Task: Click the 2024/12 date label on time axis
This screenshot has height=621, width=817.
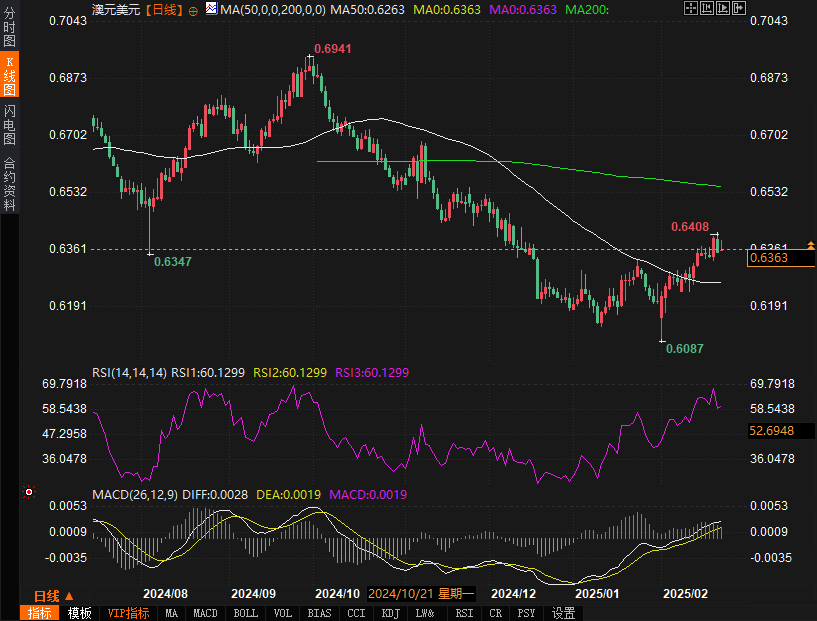Action: click(x=513, y=593)
